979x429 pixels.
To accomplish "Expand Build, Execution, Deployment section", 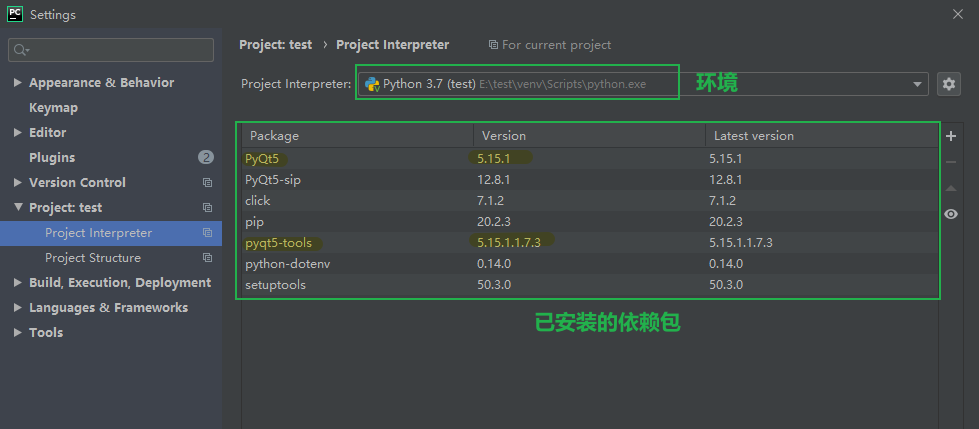I will pyautogui.click(x=17, y=282).
